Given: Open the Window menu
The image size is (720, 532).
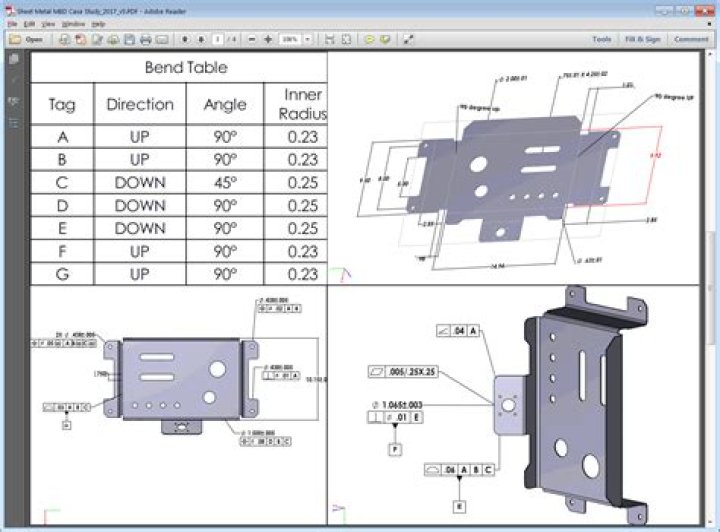Looking at the screenshot, I should 73,24.
